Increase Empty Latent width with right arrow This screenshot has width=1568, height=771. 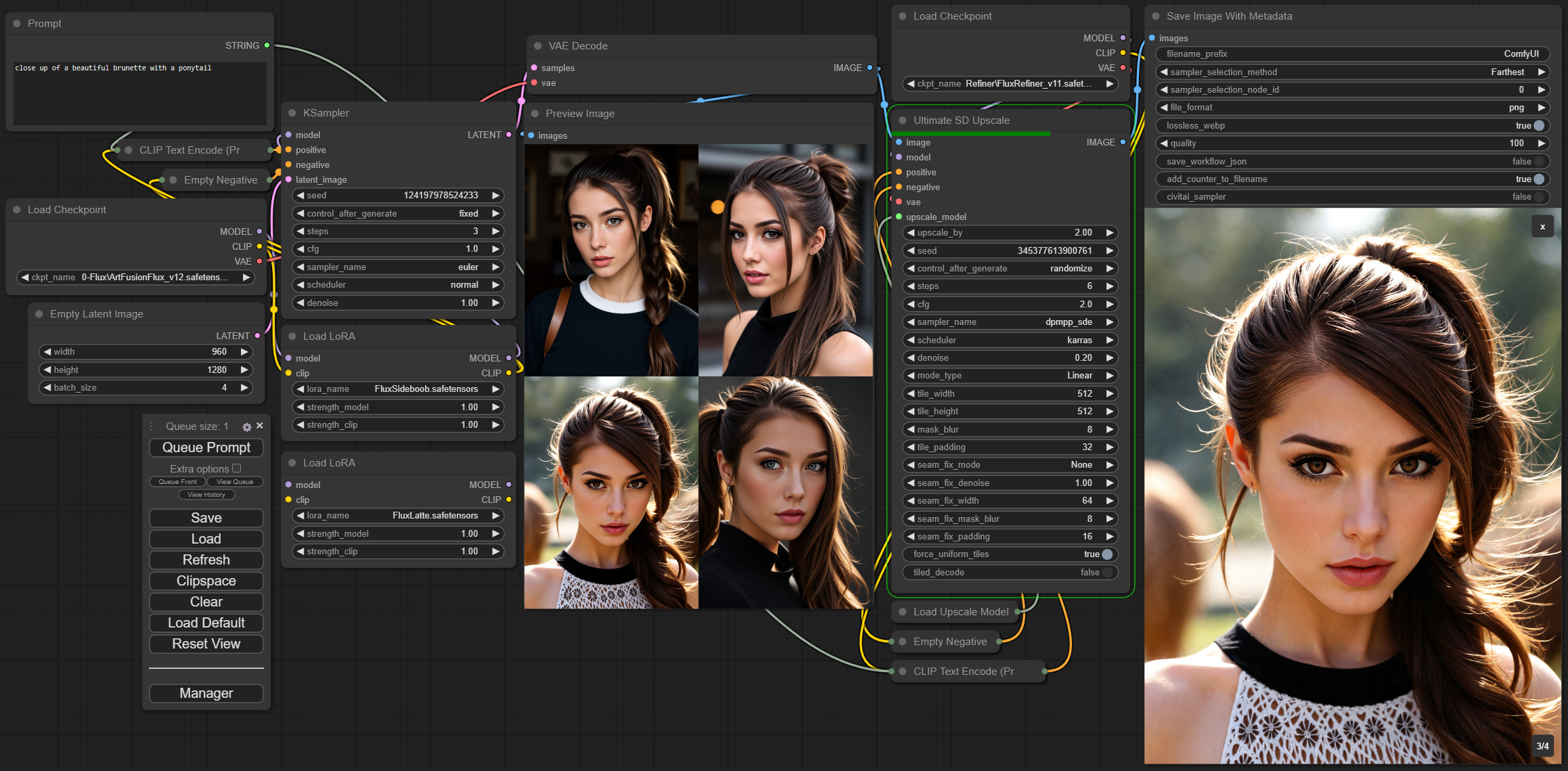[244, 352]
